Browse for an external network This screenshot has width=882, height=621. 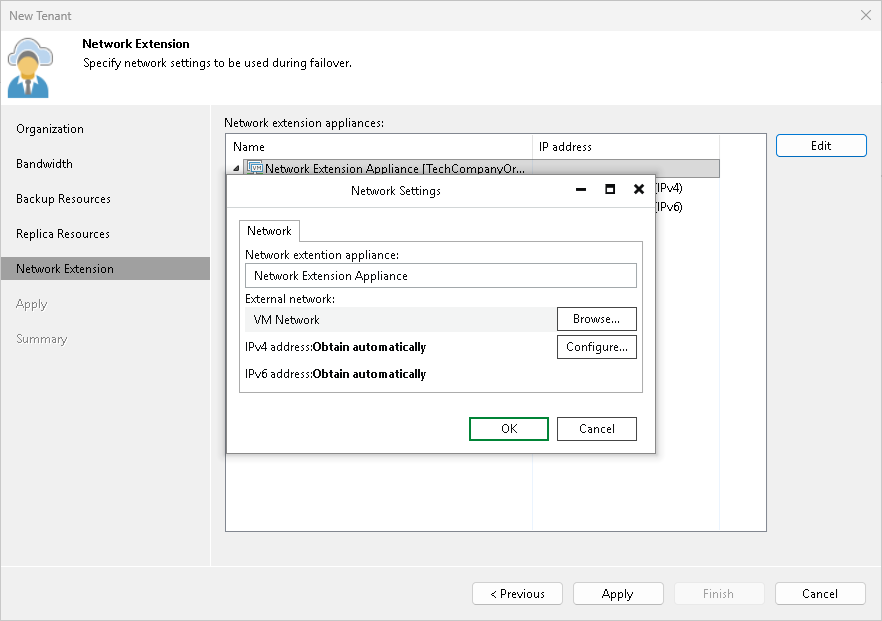tap(596, 318)
